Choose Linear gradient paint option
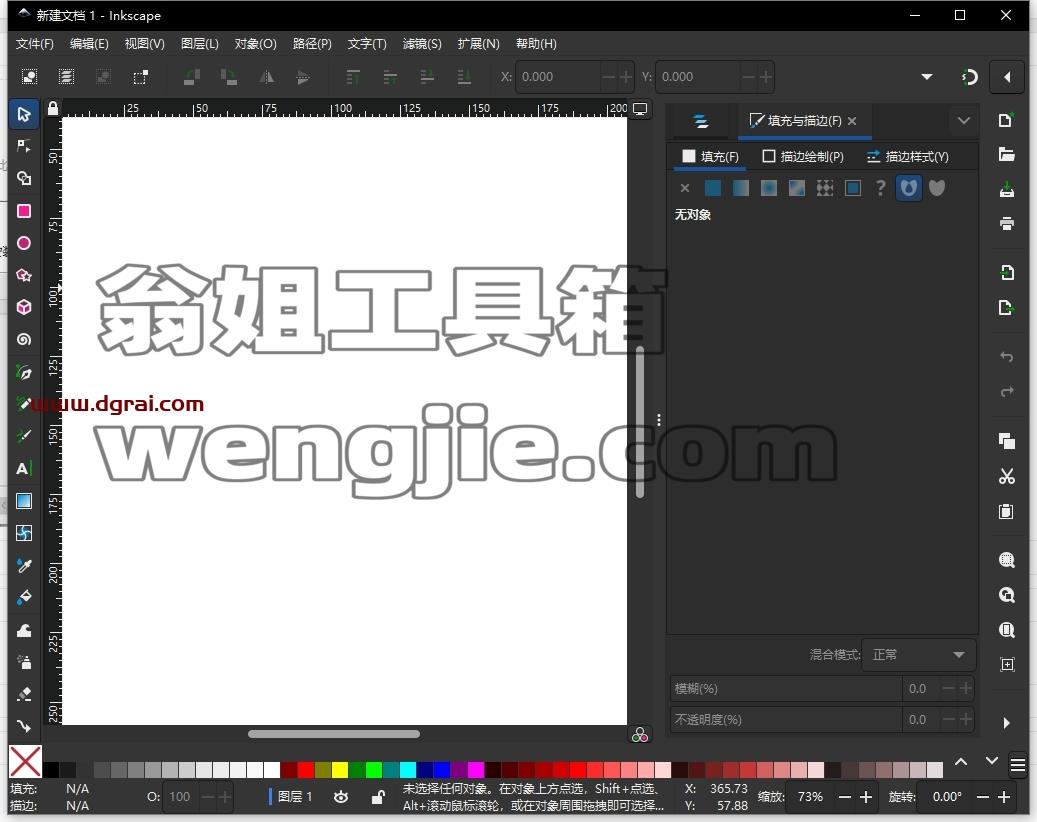 click(x=741, y=188)
